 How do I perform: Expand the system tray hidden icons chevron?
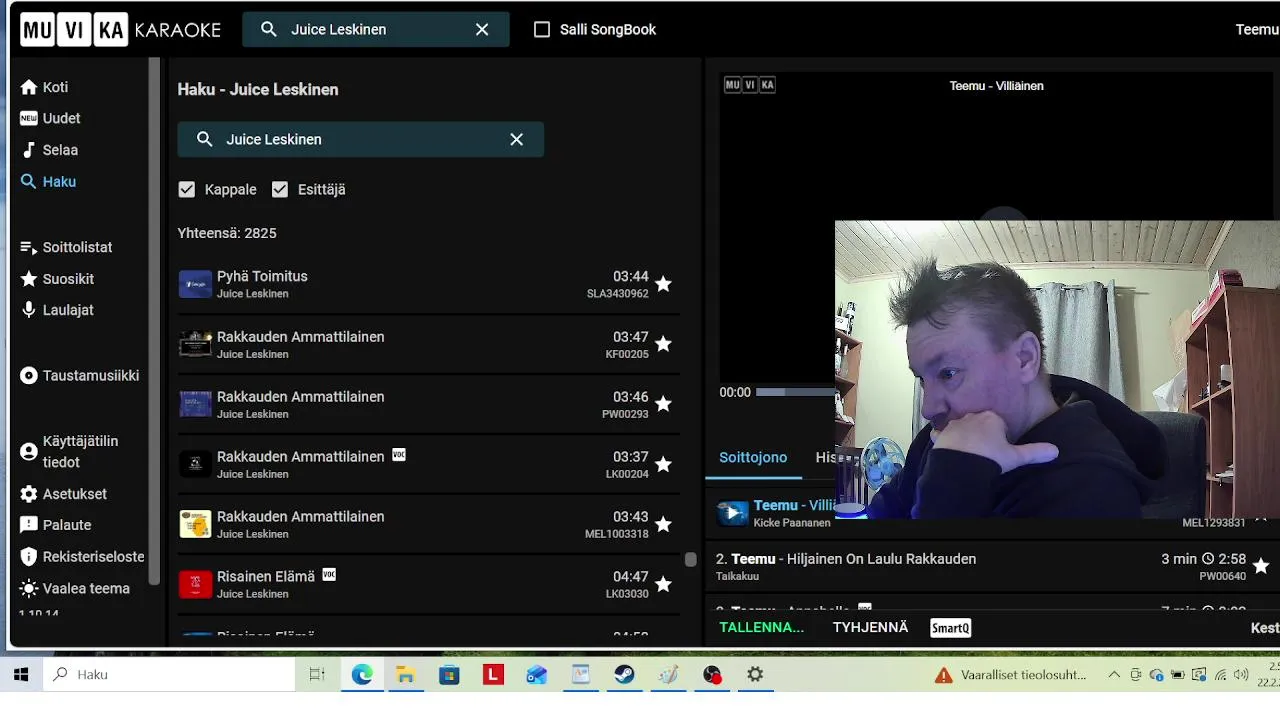pos(1114,675)
